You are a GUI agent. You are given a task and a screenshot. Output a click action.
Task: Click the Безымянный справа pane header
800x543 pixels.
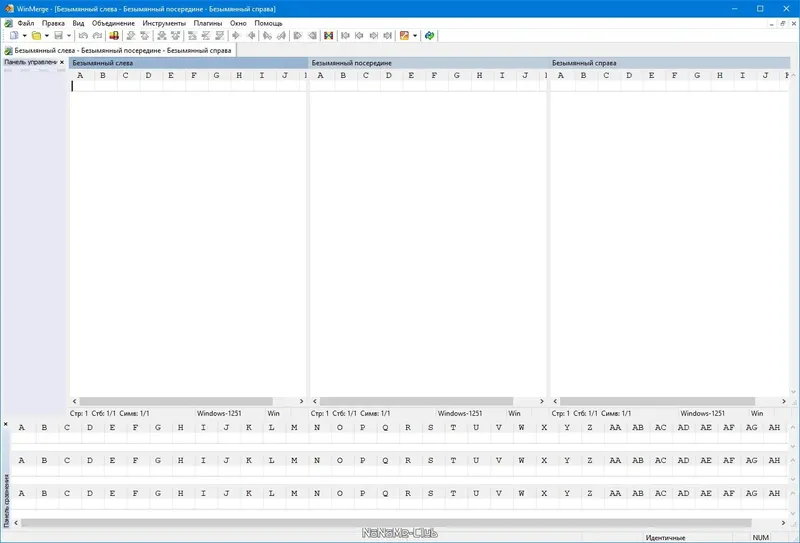pyautogui.click(x=670, y=63)
